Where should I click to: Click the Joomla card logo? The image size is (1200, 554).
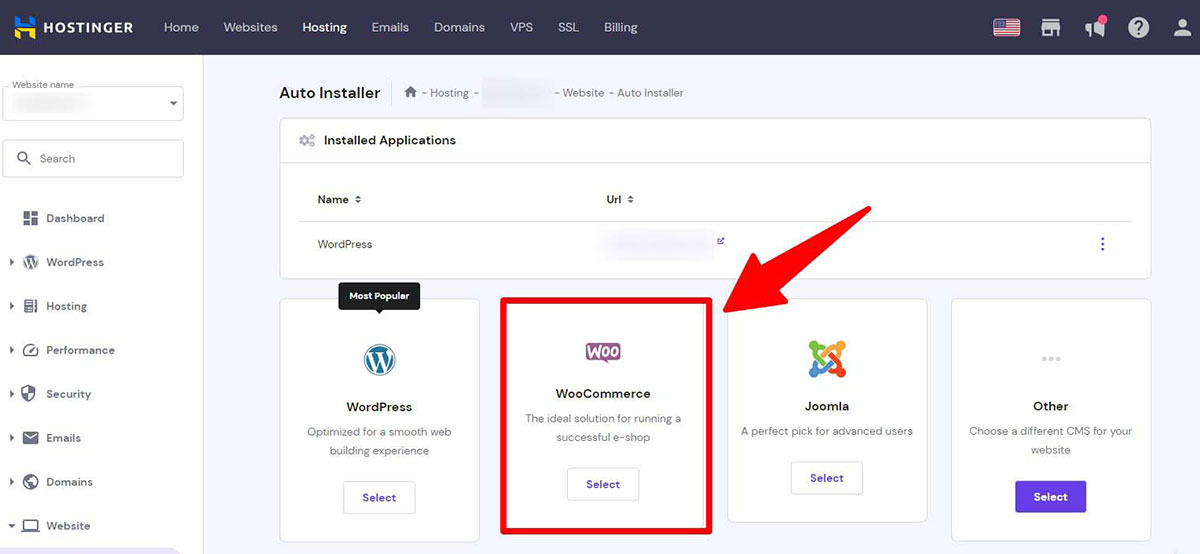(827, 358)
